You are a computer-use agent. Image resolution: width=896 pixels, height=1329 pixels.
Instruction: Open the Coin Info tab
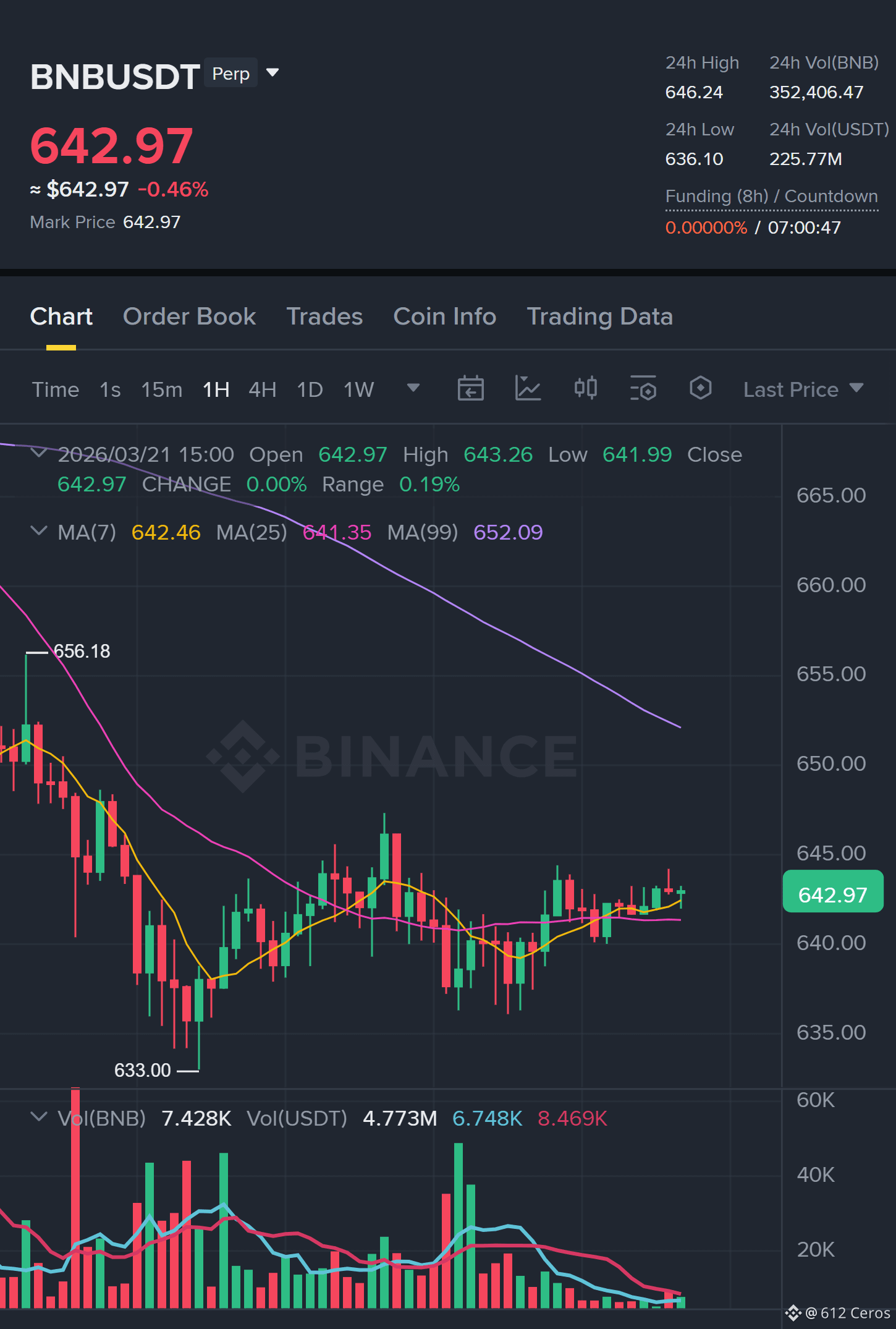(x=445, y=316)
